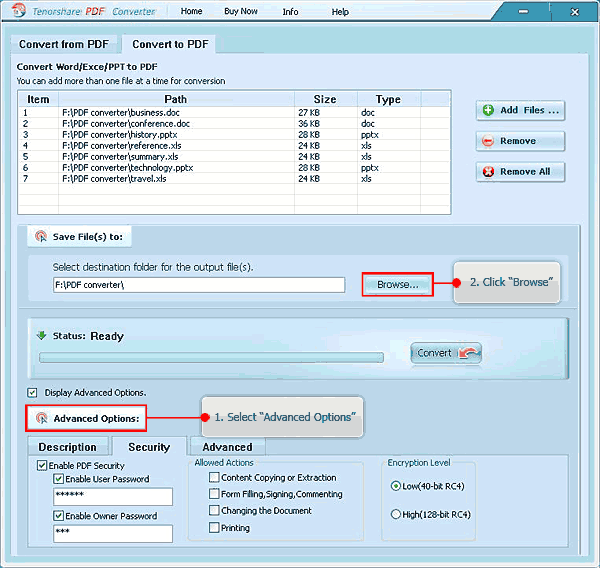Click the Advanced Options section header
The height and width of the screenshot is (568, 600).
[x=86, y=418]
